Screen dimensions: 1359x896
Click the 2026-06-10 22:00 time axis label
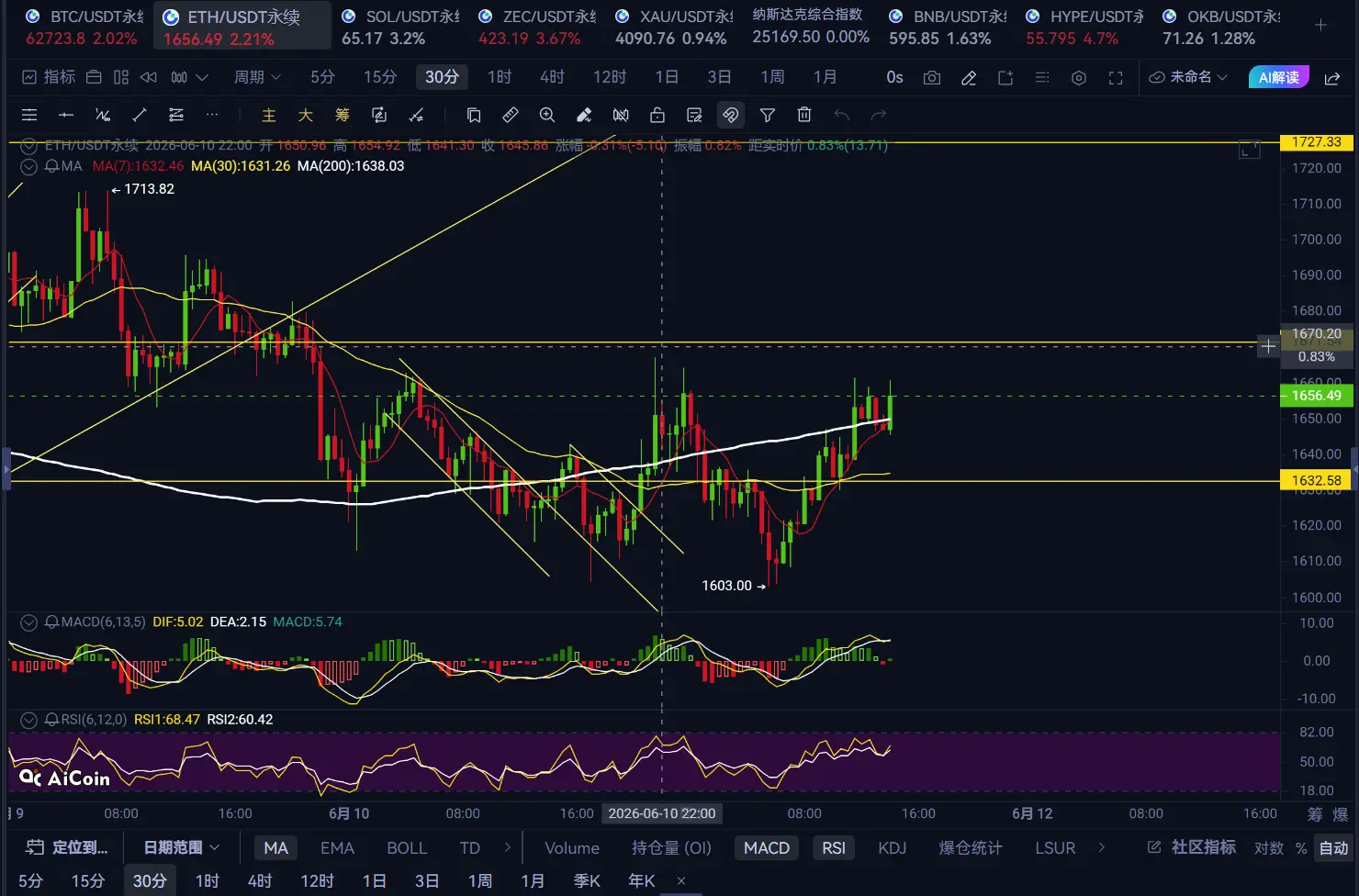[662, 813]
